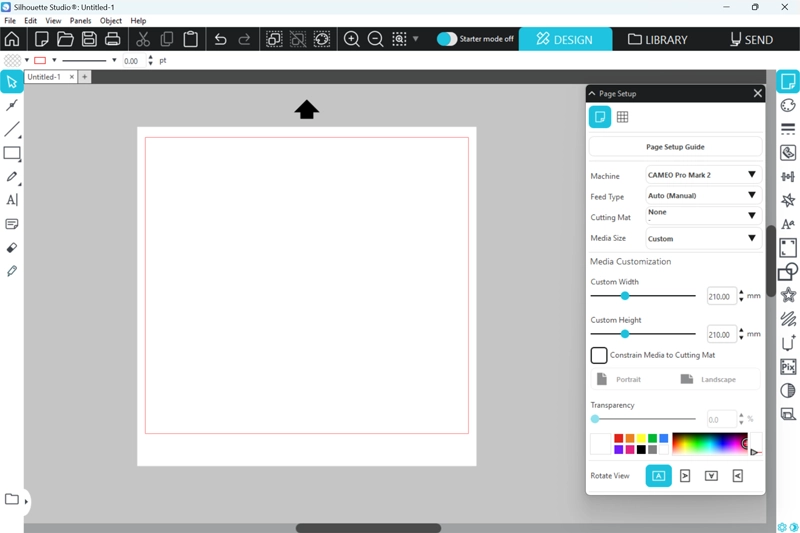The height and width of the screenshot is (533, 800).
Task: Expand the Feed Type dropdown
Action: (x=703, y=196)
